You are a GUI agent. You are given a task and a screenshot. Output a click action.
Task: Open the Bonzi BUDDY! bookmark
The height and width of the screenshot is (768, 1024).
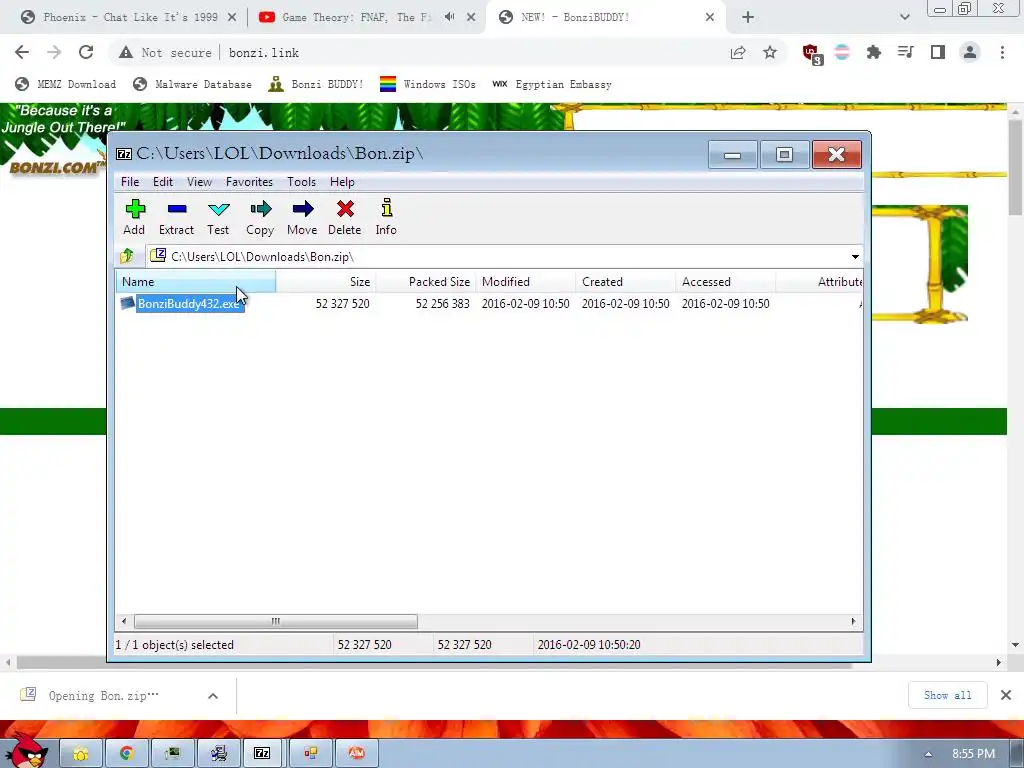[316, 84]
